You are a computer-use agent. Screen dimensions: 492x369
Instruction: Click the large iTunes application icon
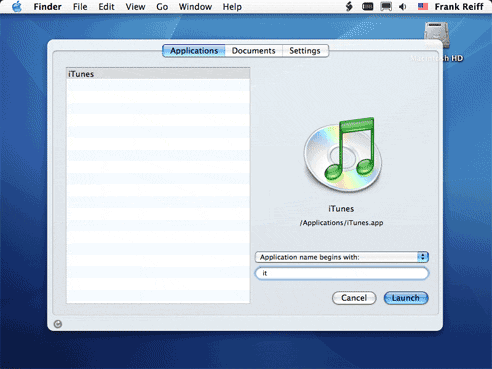(343, 154)
